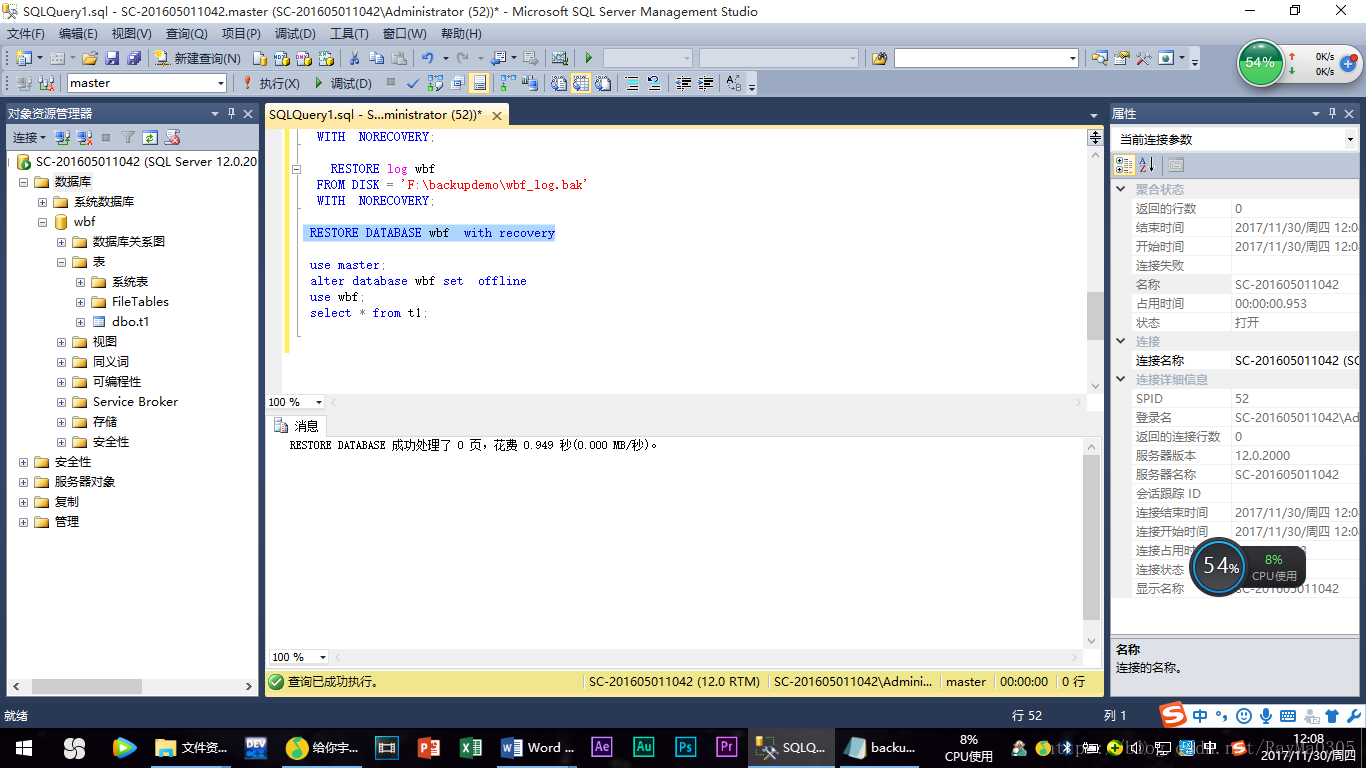The image size is (1366, 768).
Task: Click the editor vertical scrollbar thumb
Action: [1095, 316]
